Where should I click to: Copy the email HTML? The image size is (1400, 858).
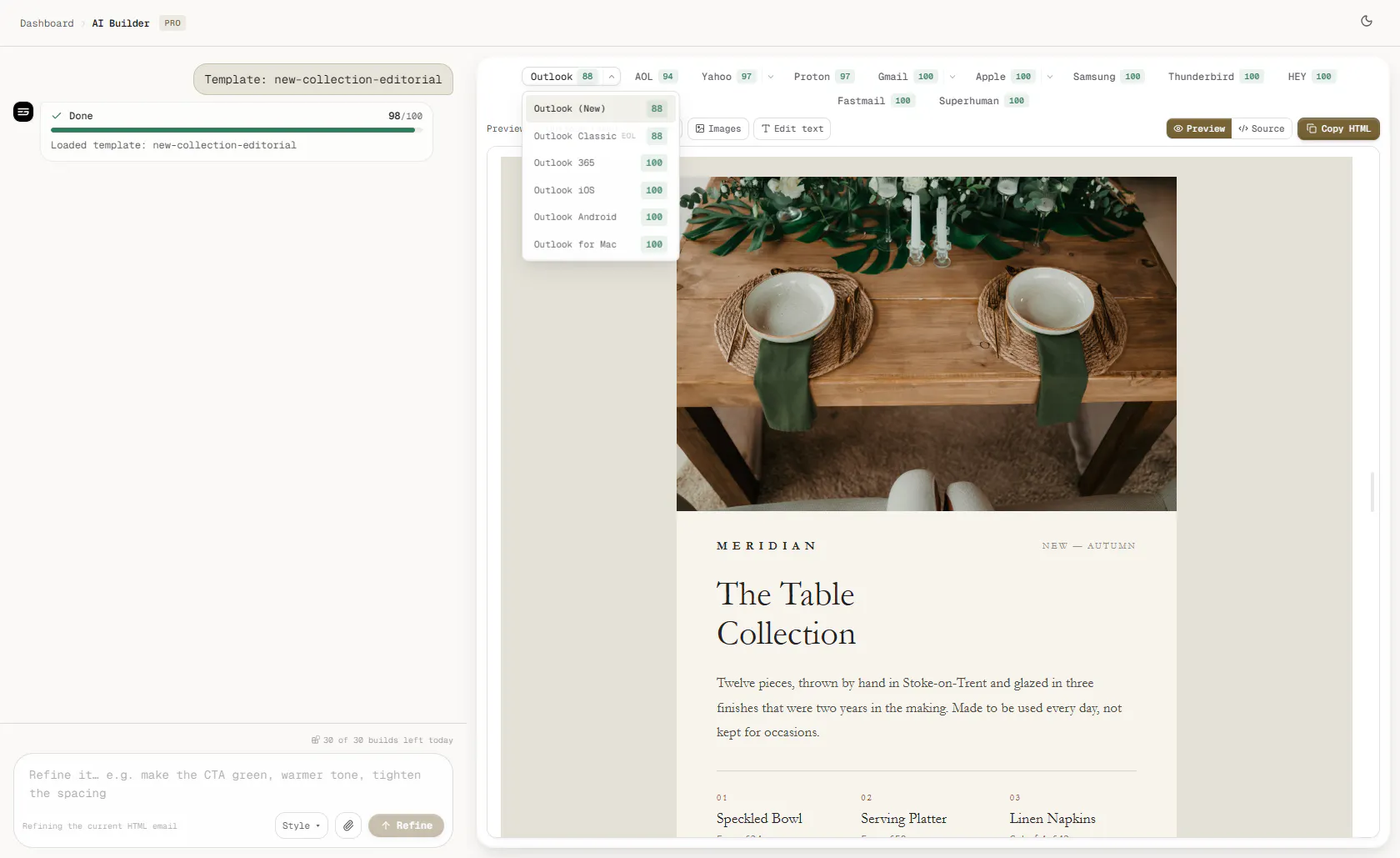1338,128
